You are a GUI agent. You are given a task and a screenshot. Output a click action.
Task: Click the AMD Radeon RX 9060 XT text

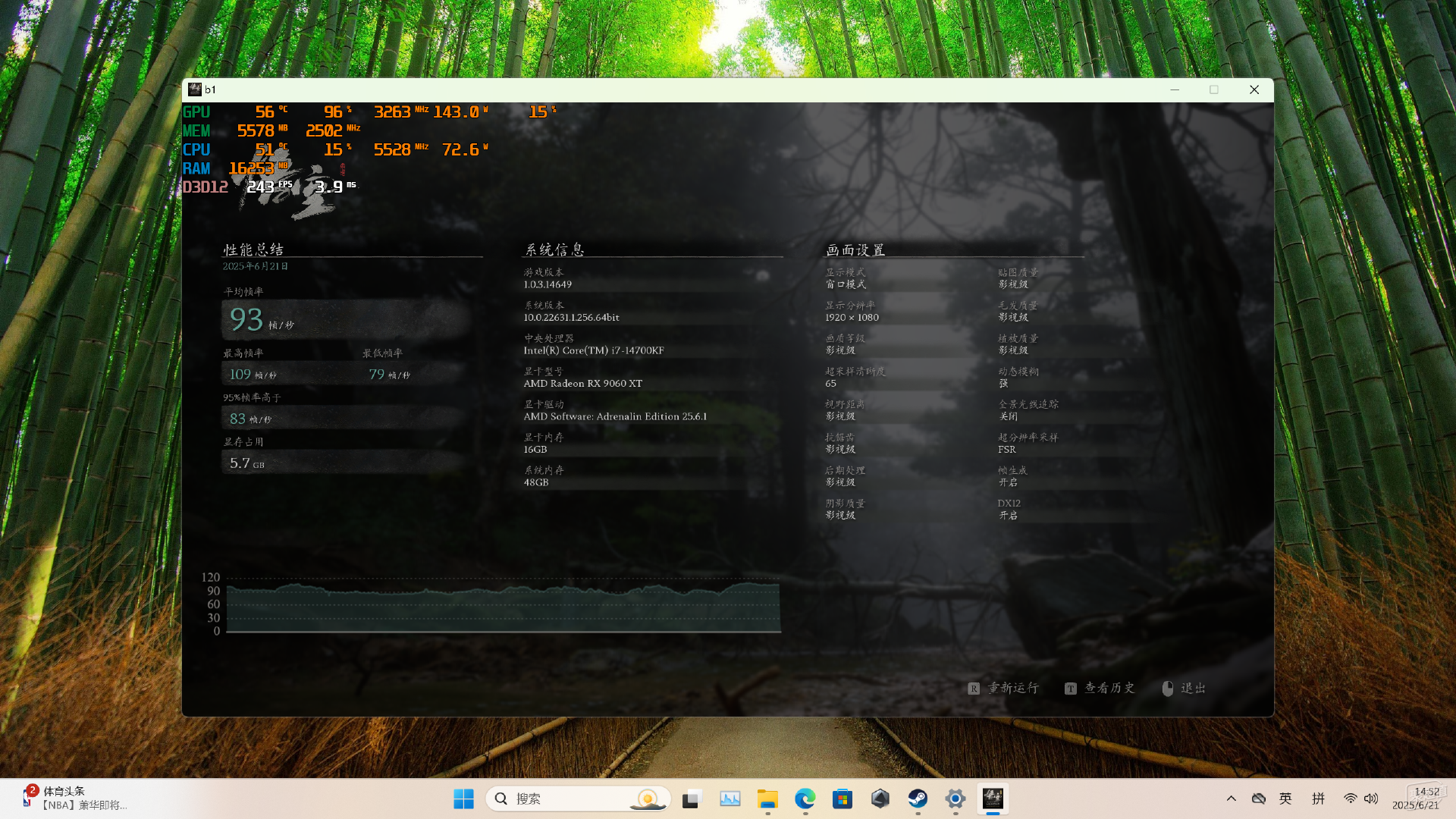[582, 384]
